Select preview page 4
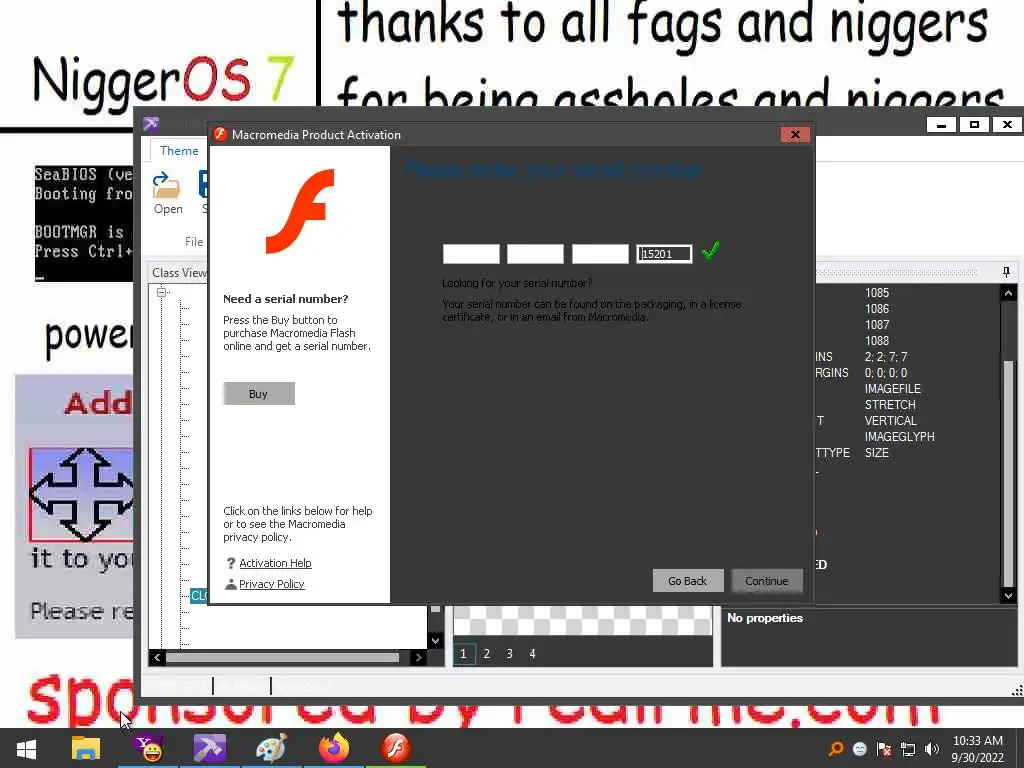 click(x=532, y=654)
